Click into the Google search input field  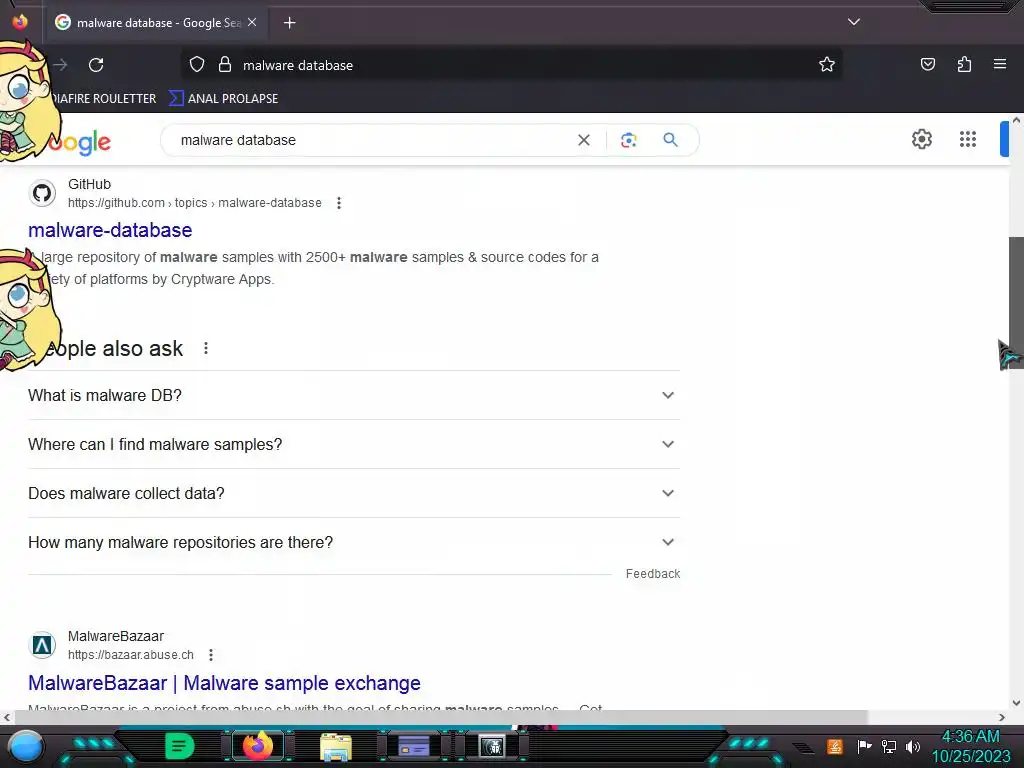click(x=372, y=140)
